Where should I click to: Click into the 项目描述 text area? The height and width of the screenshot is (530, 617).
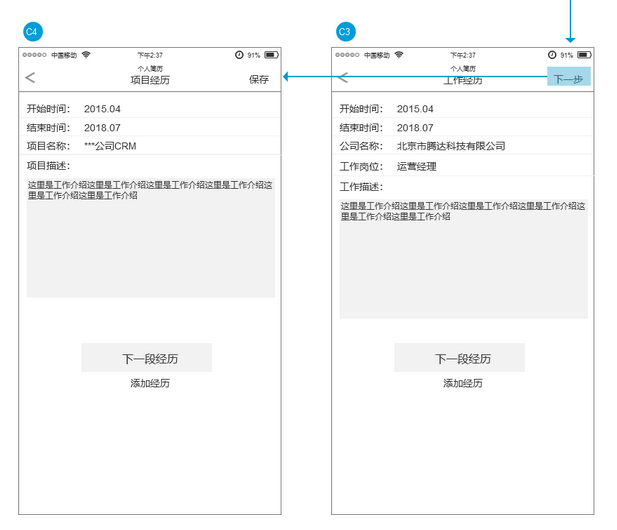coord(150,240)
